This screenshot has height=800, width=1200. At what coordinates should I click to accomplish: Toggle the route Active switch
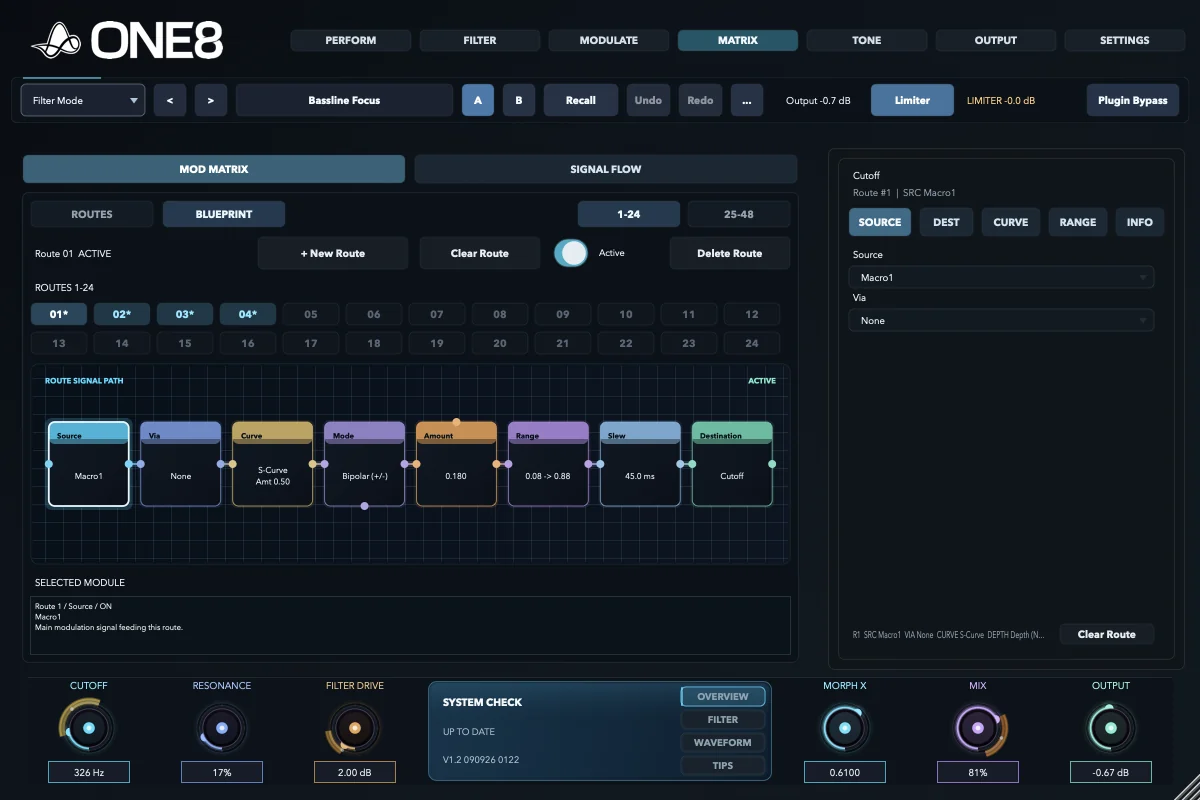tap(571, 253)
